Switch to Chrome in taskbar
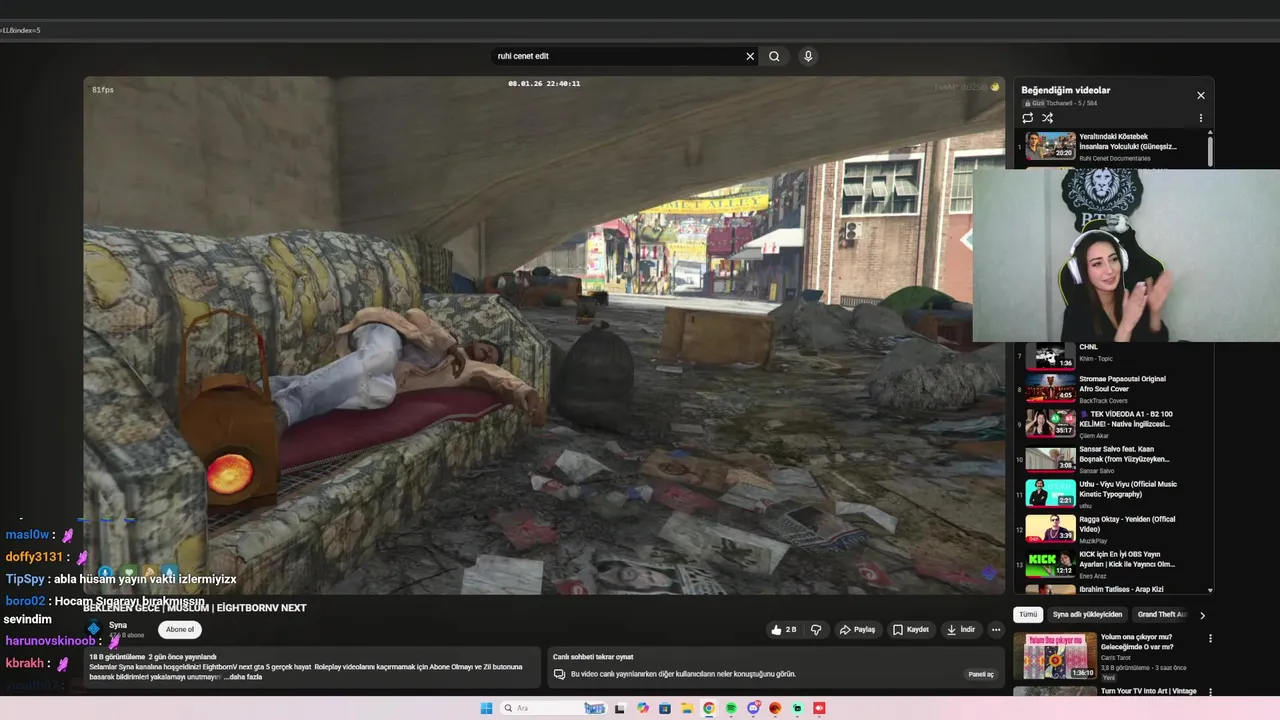Viewport: 1280px width, 720px height. pyautogui.click(x=709, y=708)
